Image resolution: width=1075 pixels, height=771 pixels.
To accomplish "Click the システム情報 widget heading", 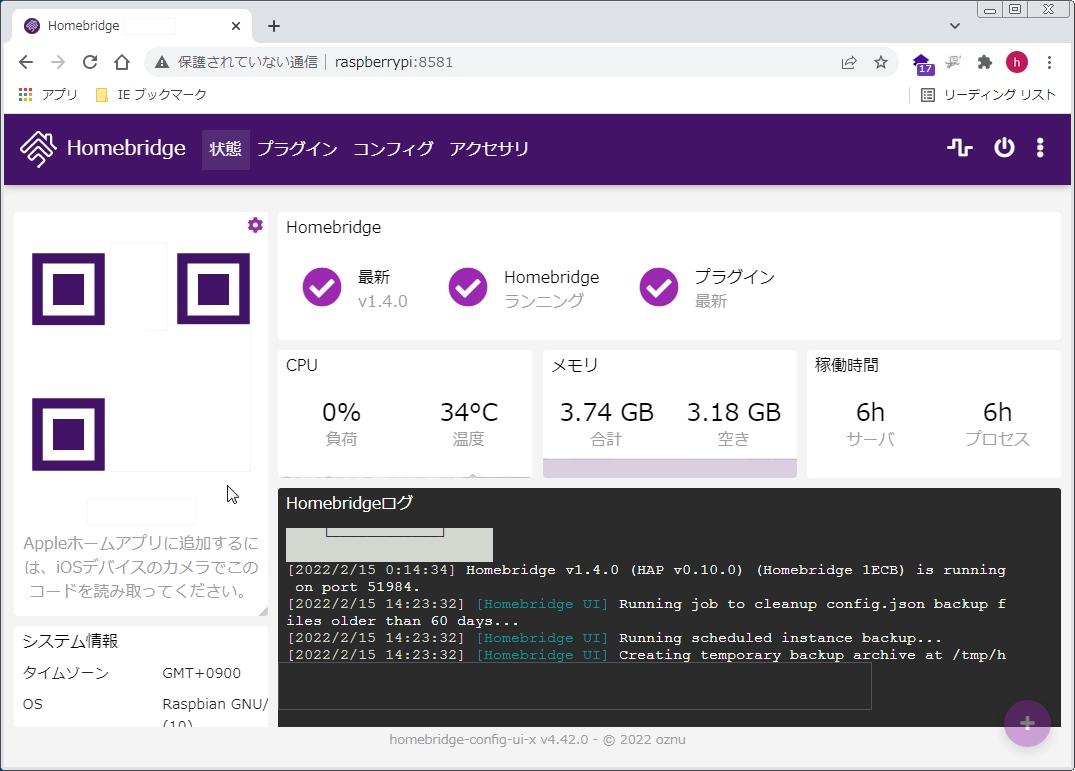I will [x=70, y=641].
